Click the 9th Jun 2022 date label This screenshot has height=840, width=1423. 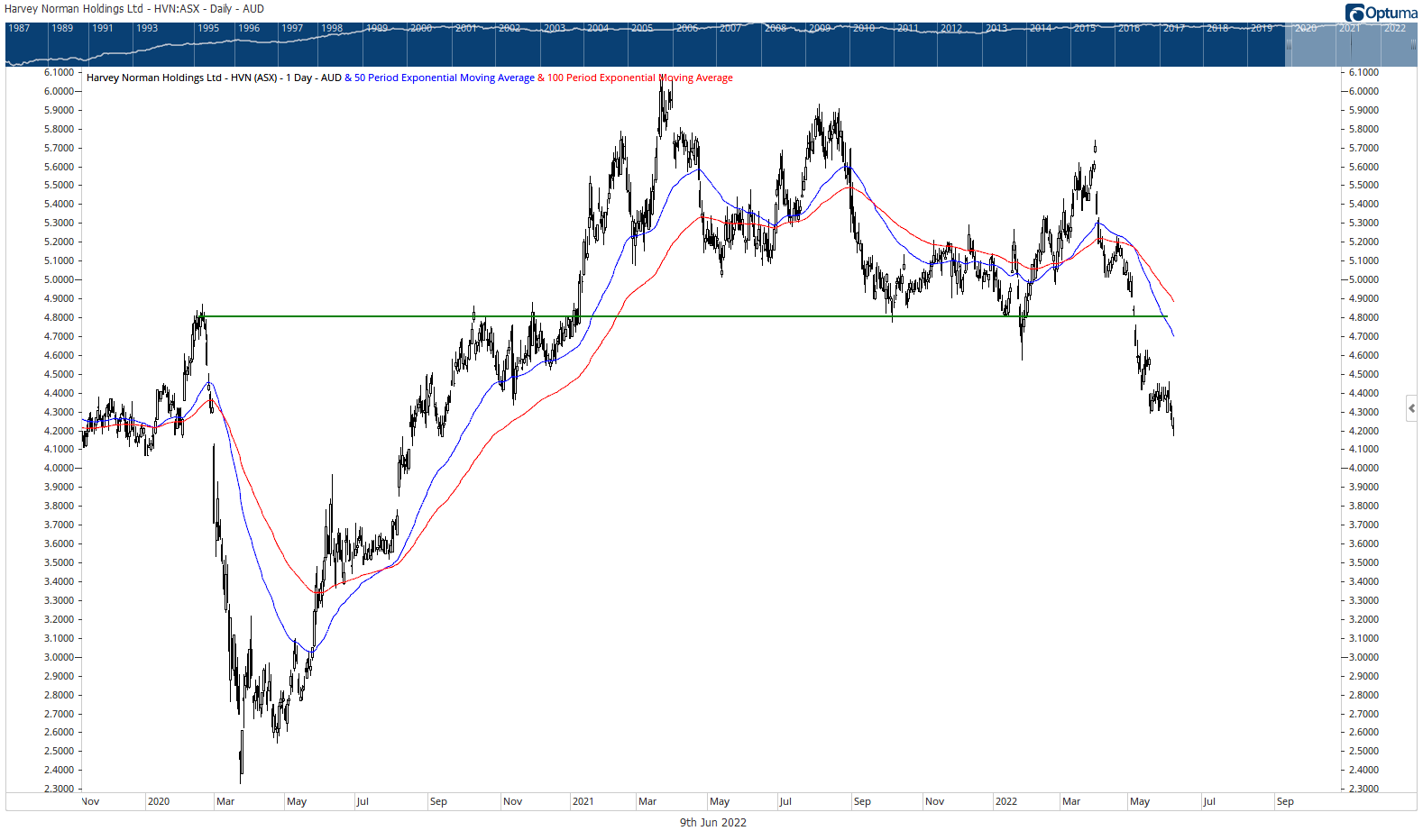pyautogui.click(x=712, y=822)
